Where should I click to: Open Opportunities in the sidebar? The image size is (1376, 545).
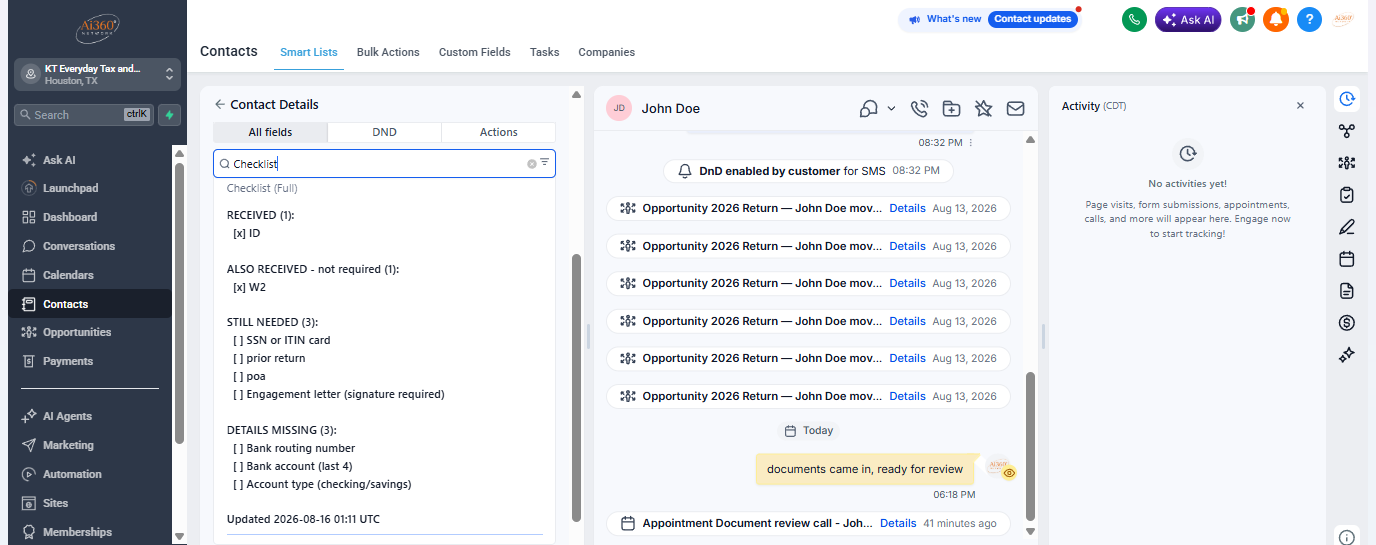(77, 332)
